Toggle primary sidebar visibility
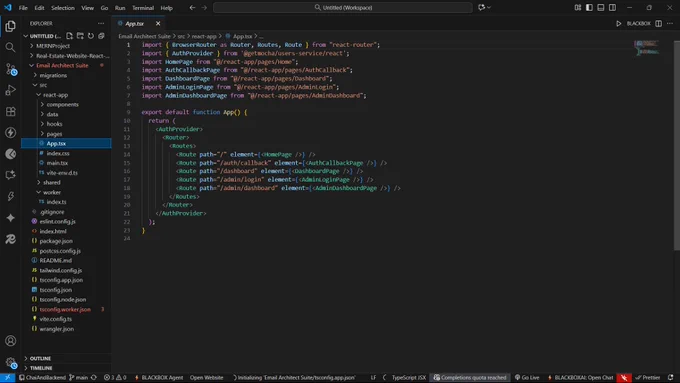 pos(589,7)
